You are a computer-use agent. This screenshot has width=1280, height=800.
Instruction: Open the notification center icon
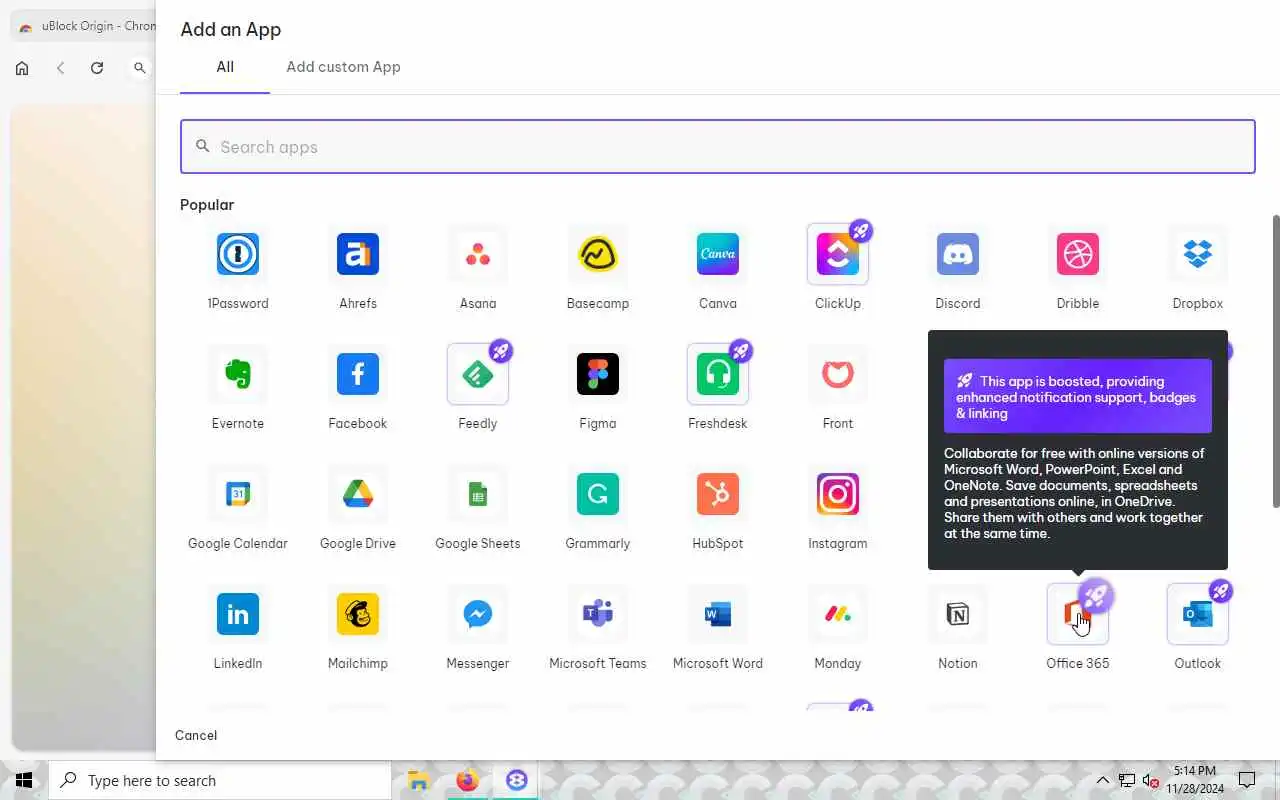tap(1247, 780)
